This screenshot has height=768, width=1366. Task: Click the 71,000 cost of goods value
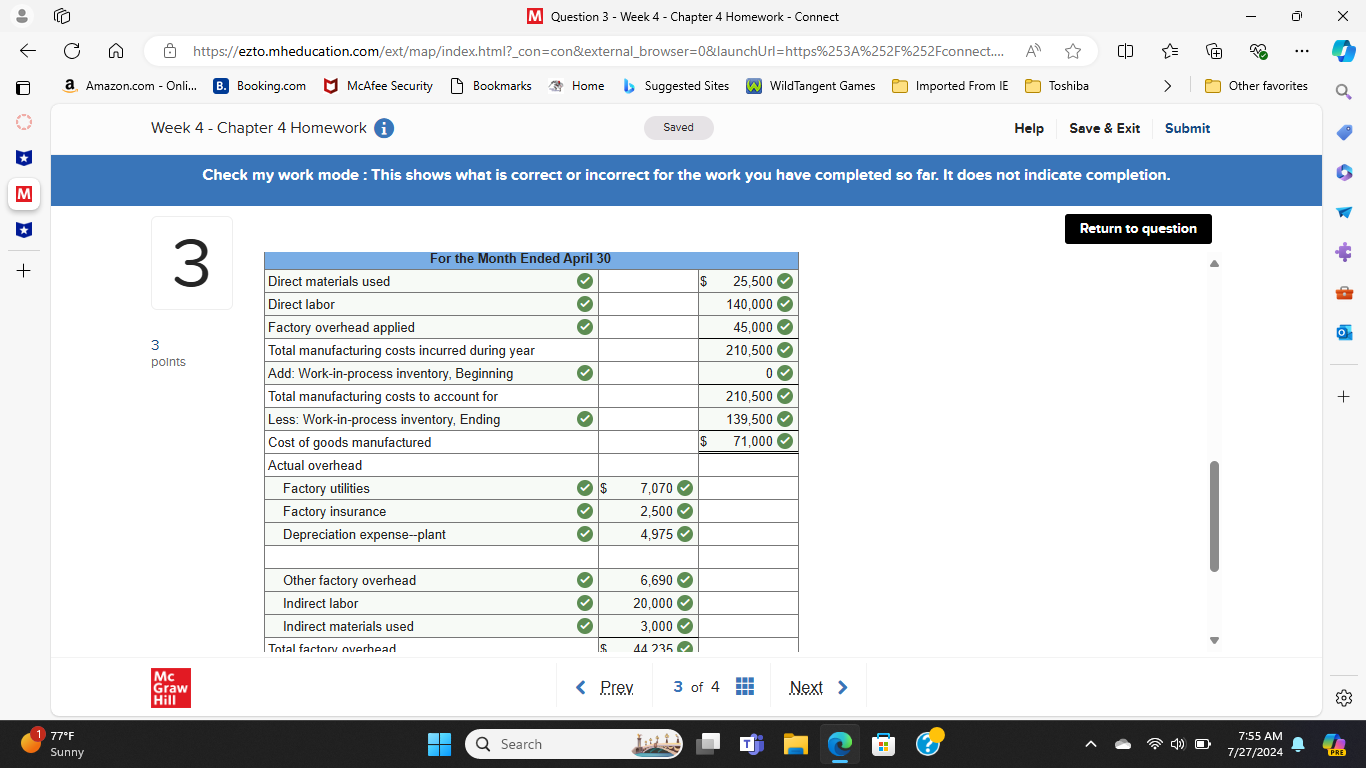pos(752,441)
